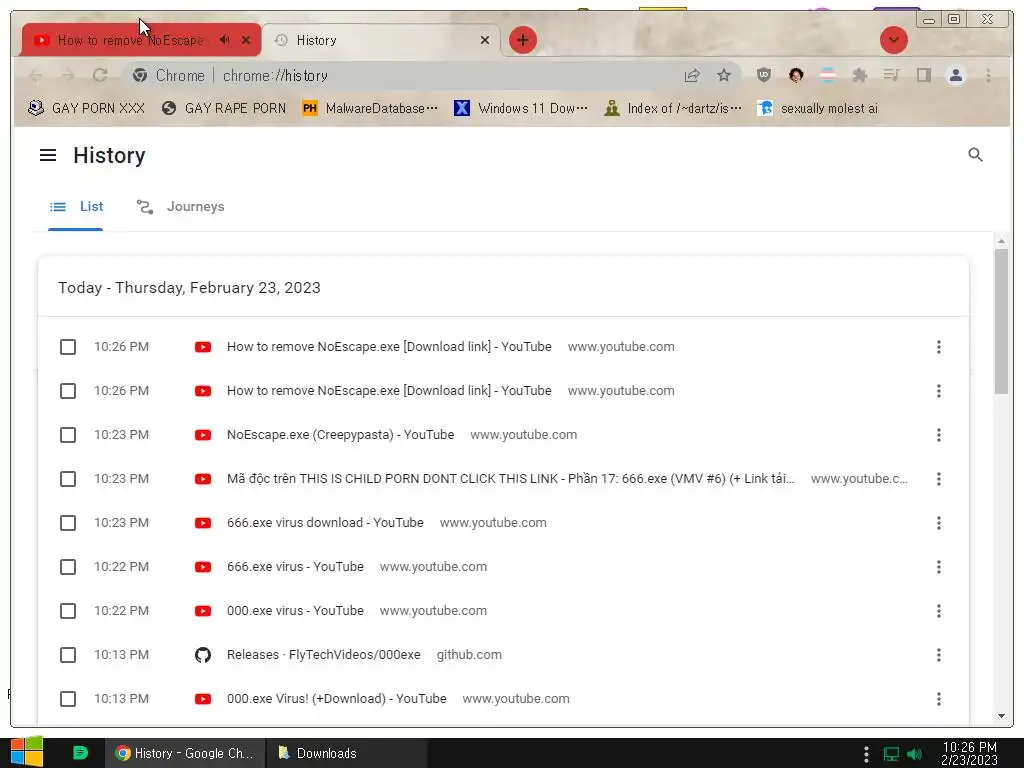
Task: Open more actions for 666.exe virus download
Action: (x=938, y=523)
